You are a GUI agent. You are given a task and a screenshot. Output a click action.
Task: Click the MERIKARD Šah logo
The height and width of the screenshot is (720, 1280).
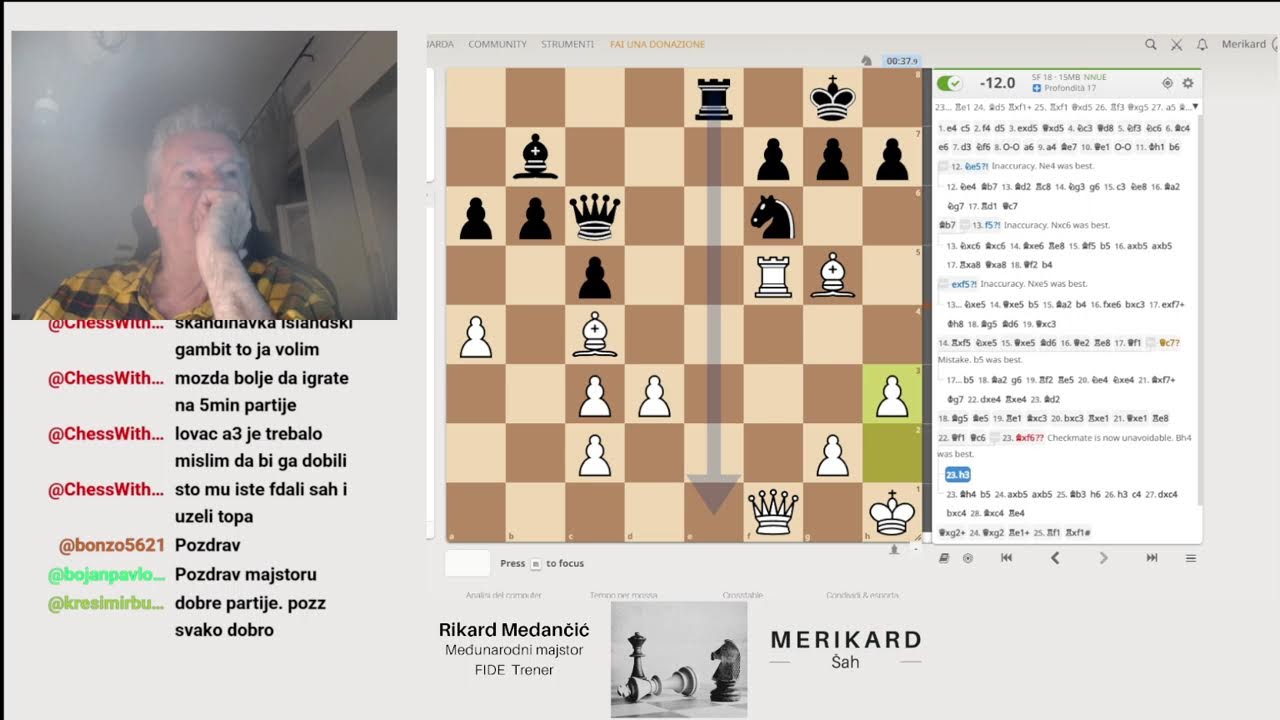point(846,649)
